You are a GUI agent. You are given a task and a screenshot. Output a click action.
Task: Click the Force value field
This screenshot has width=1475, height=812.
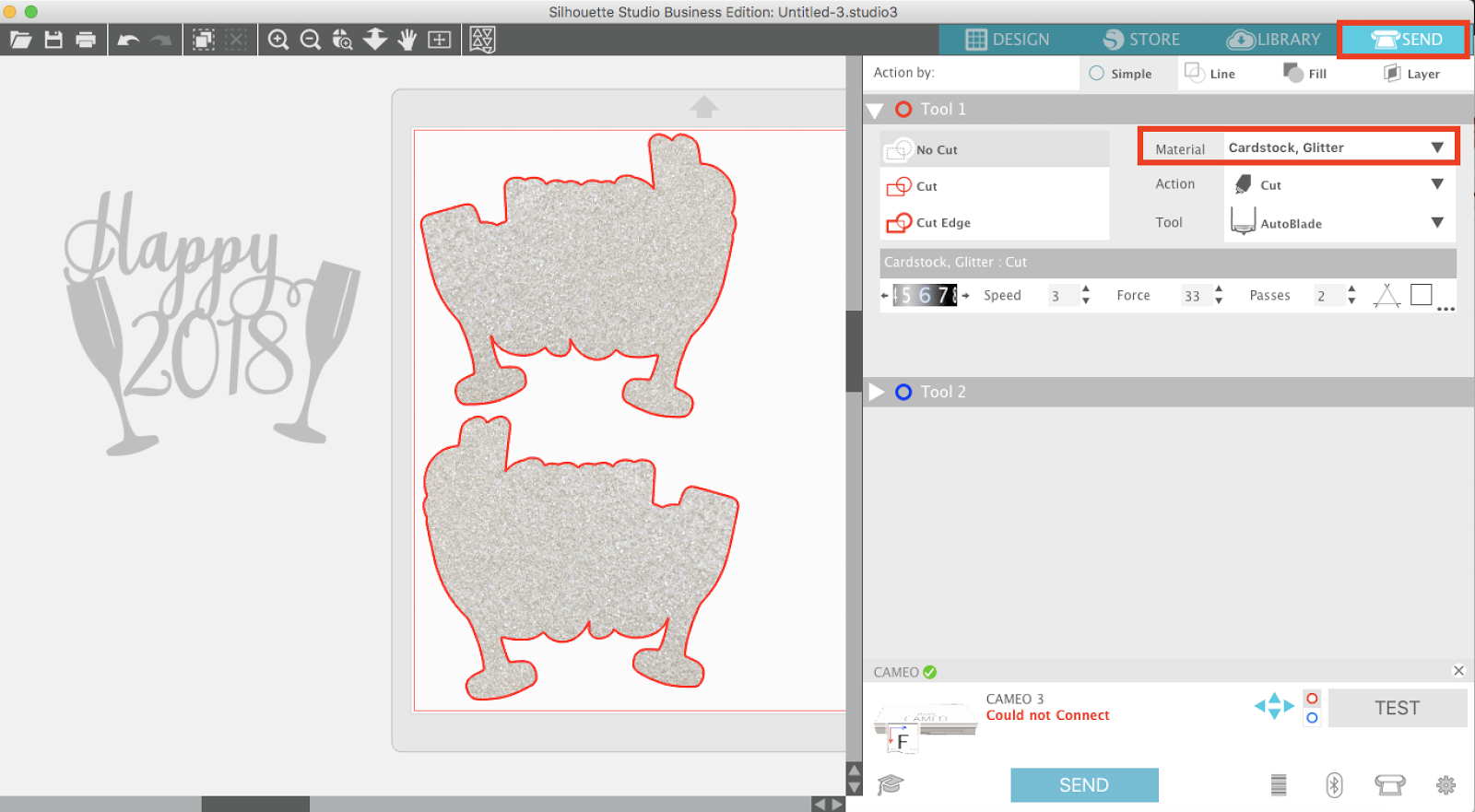pyautogui.click(x=1194, y=295)
